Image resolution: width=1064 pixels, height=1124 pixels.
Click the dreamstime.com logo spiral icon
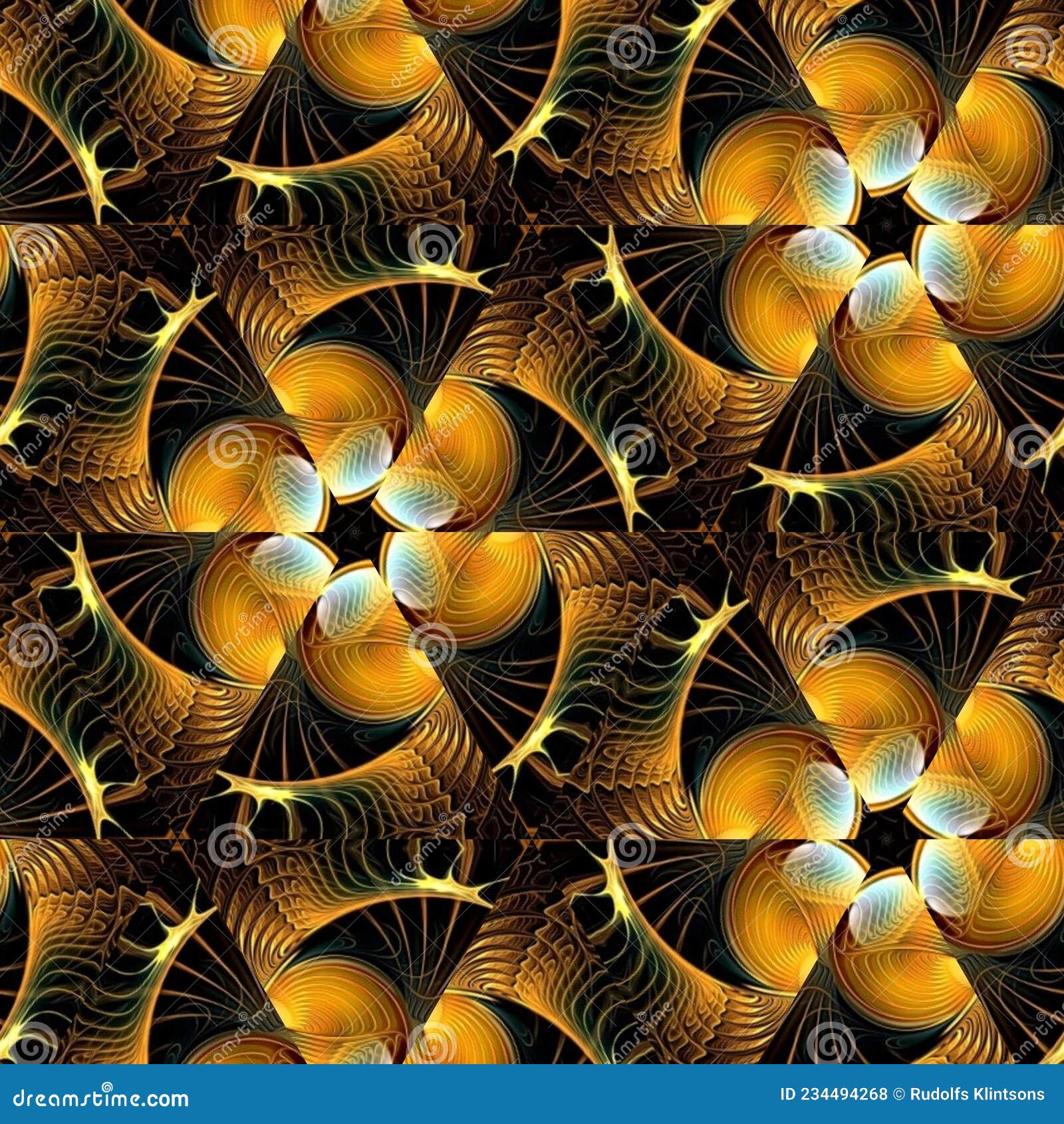click(x=106, y=1087)
